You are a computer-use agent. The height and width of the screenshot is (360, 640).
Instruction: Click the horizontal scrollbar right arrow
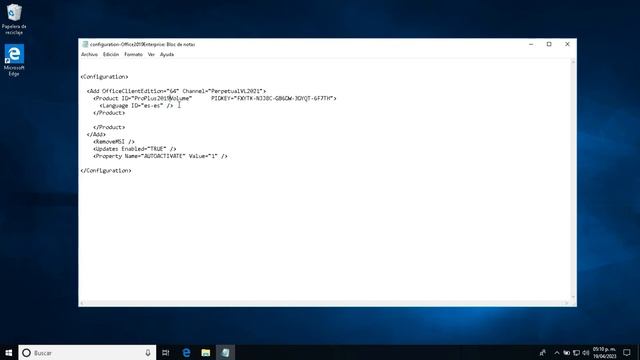[x=567, y=303]
